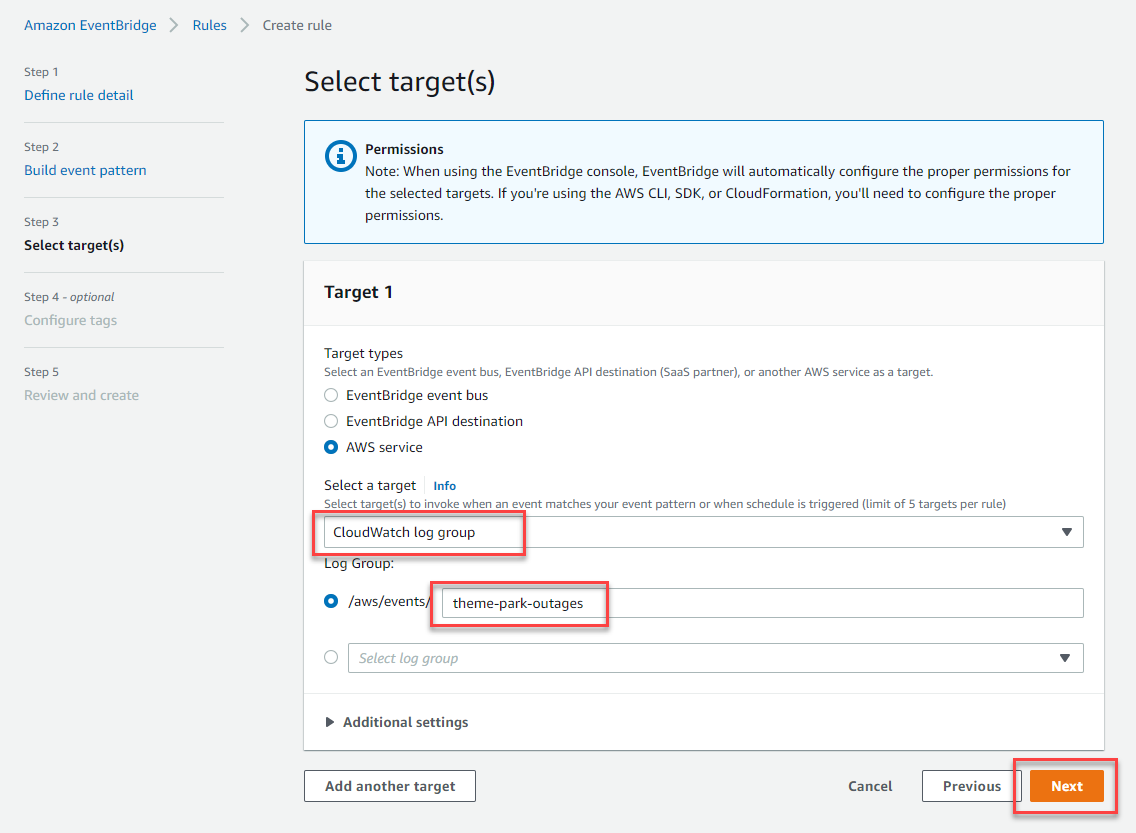Open the Select log group dropdown
The image size is (1136, 833).
point(716,658)
